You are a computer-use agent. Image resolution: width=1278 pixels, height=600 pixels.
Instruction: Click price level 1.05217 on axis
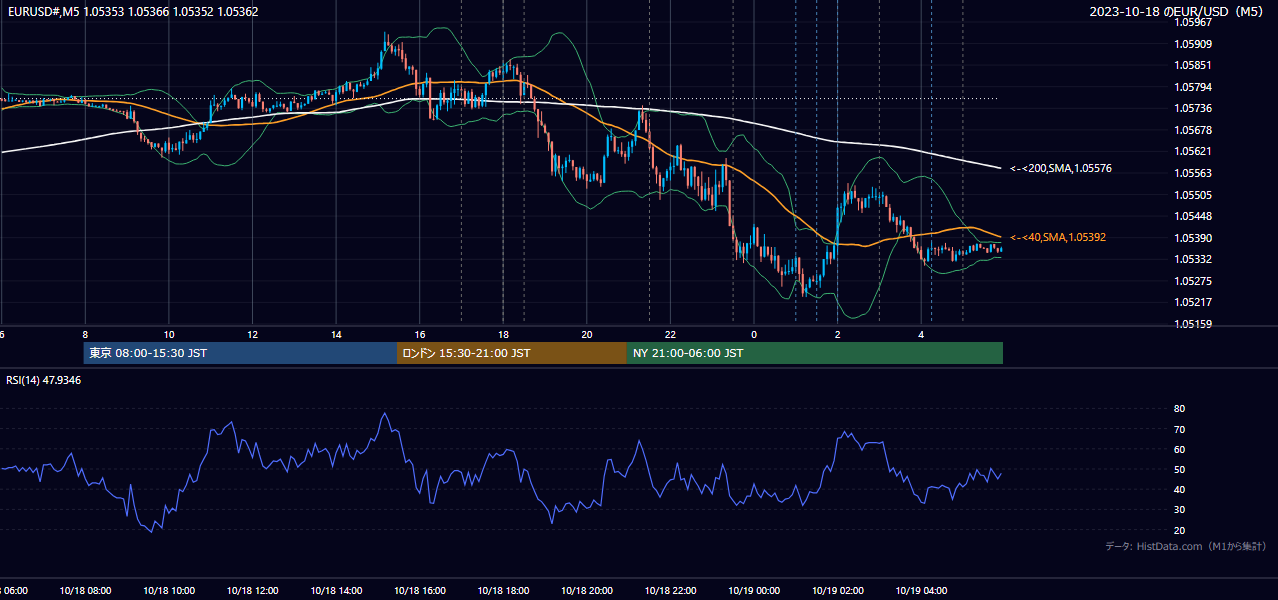click(1193, 302)
